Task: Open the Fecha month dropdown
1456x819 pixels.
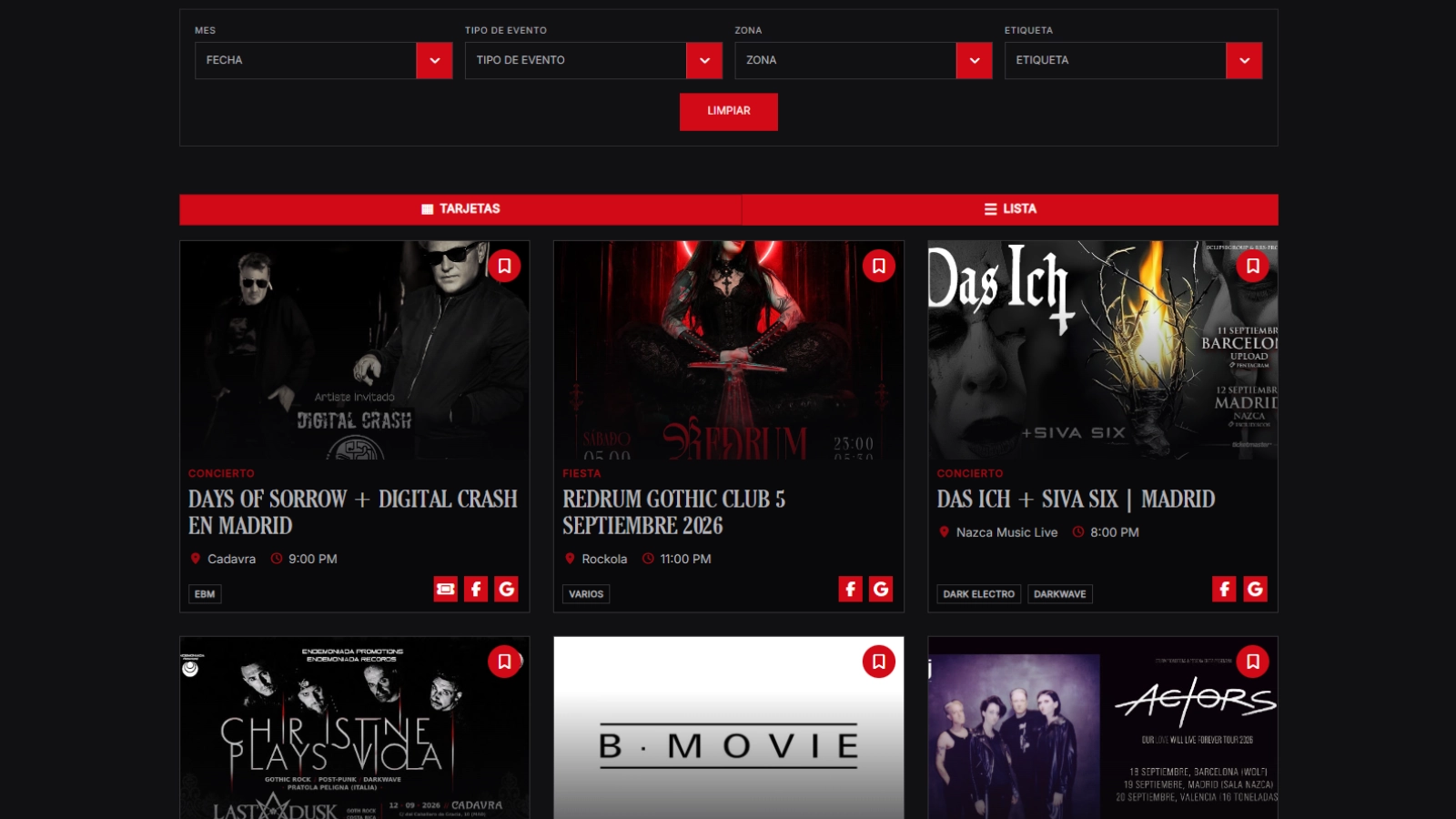Action: coord(323,60)
